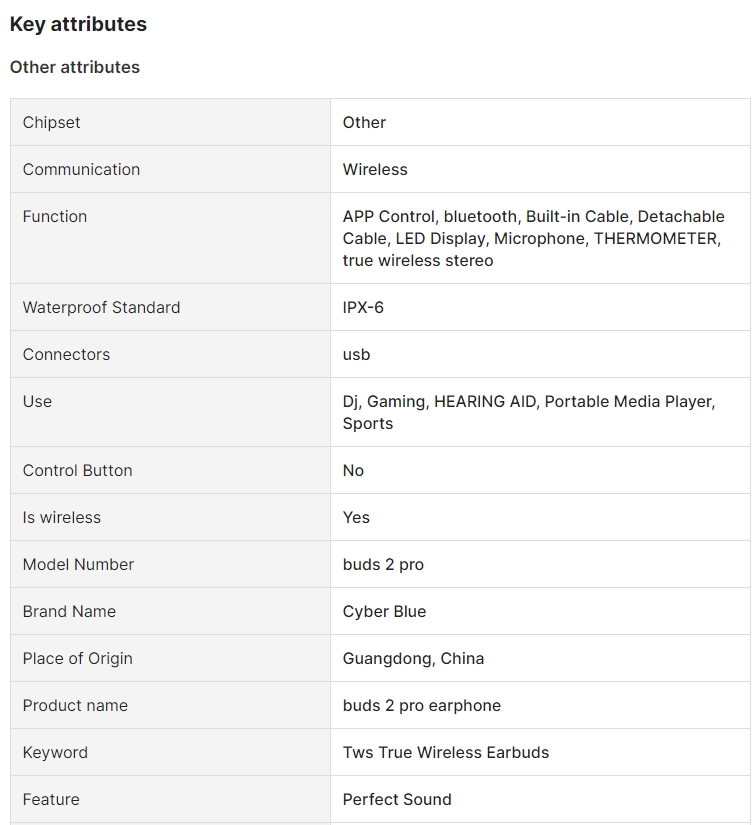Select the Chipset label cell
Image resolution: width=754 pixels, height=825 pixels.
(x=52, y=122)
